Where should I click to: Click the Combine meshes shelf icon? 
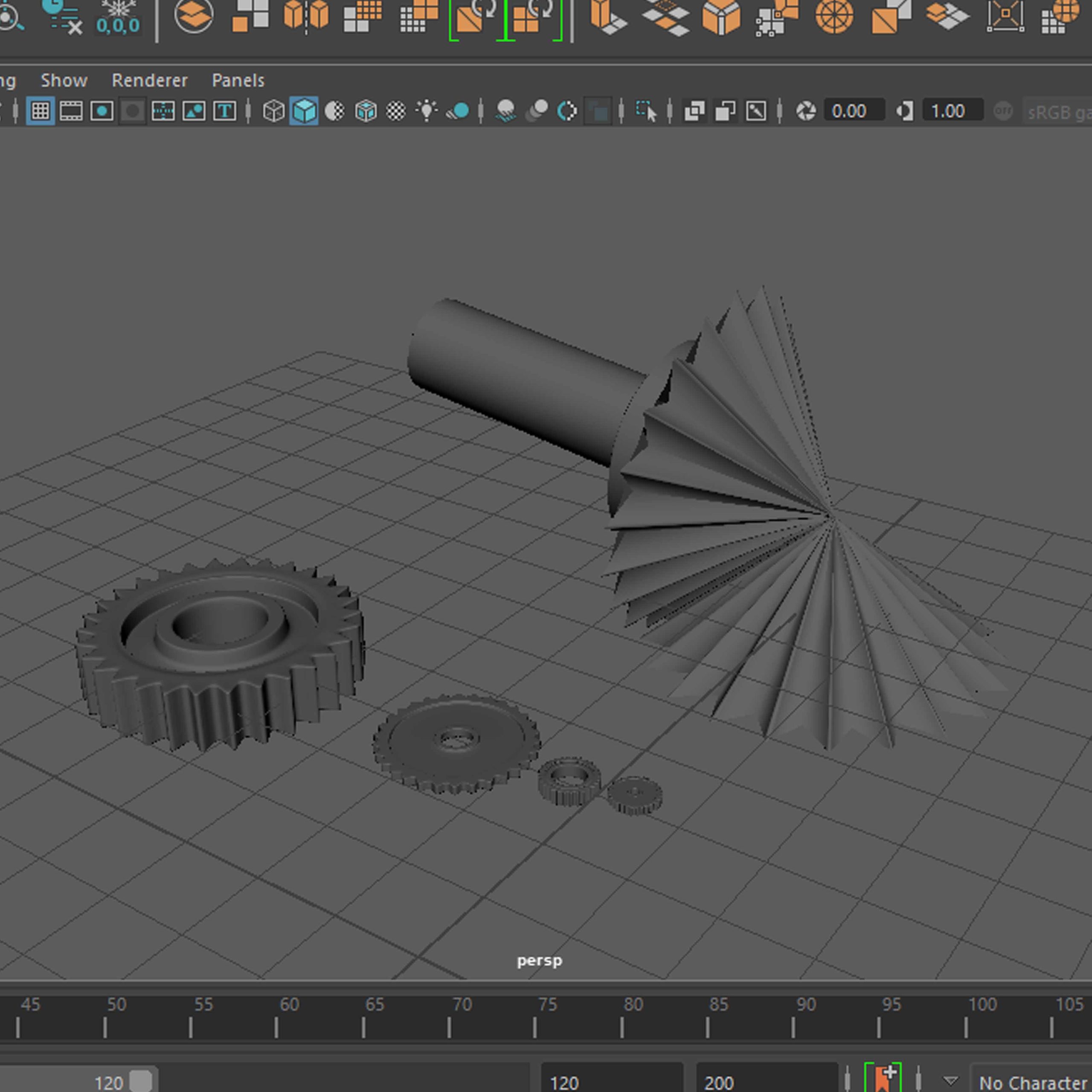(x=250, y=16)
